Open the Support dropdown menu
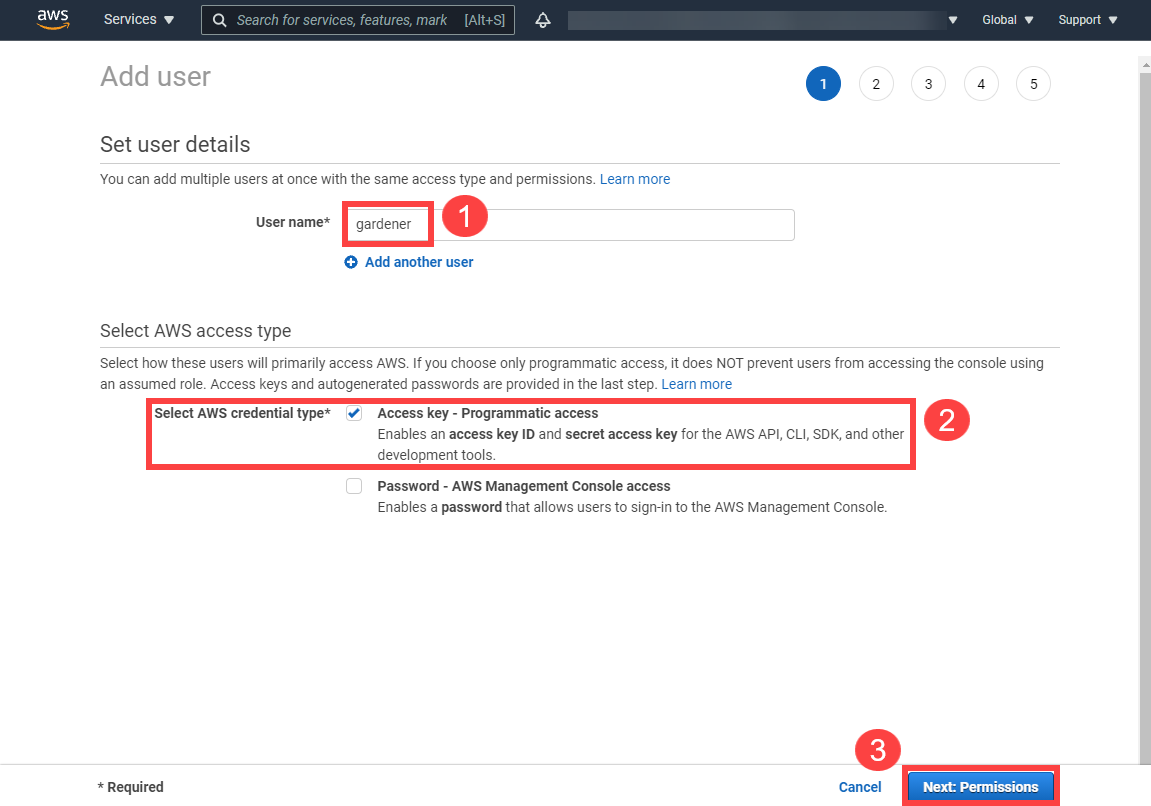 1087,20
